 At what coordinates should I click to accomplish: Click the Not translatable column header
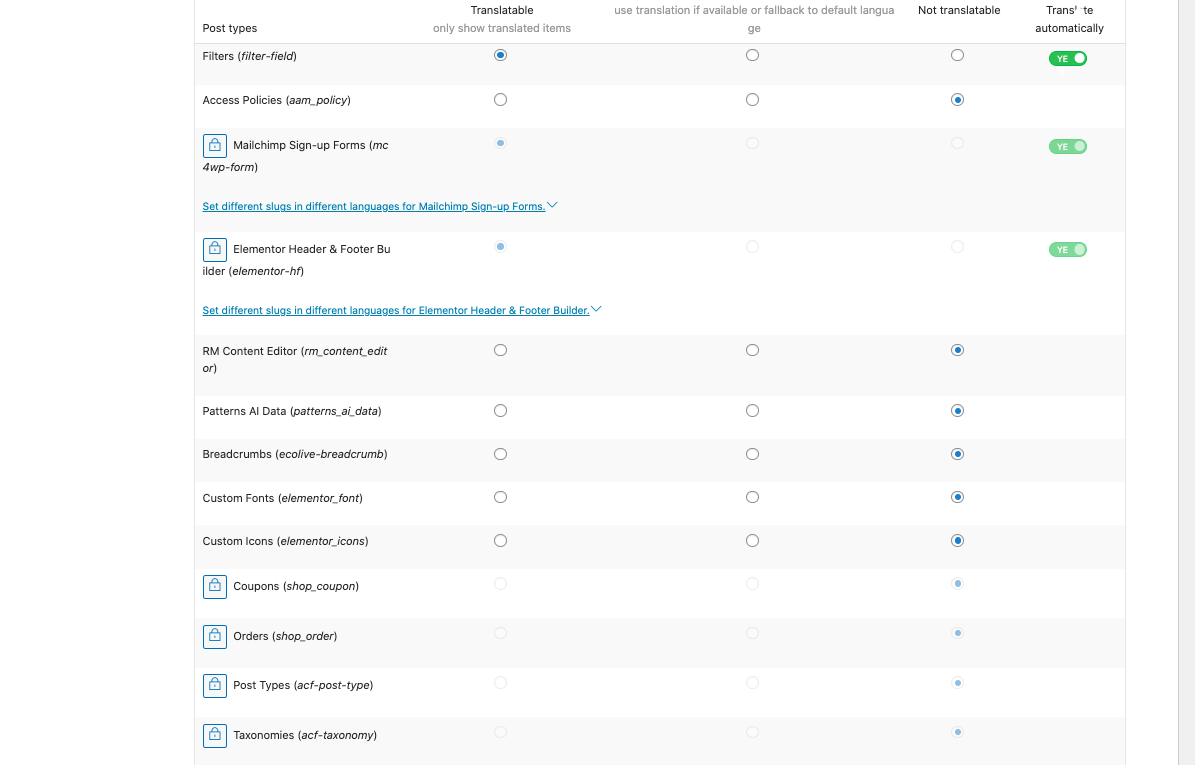point(959,10)
